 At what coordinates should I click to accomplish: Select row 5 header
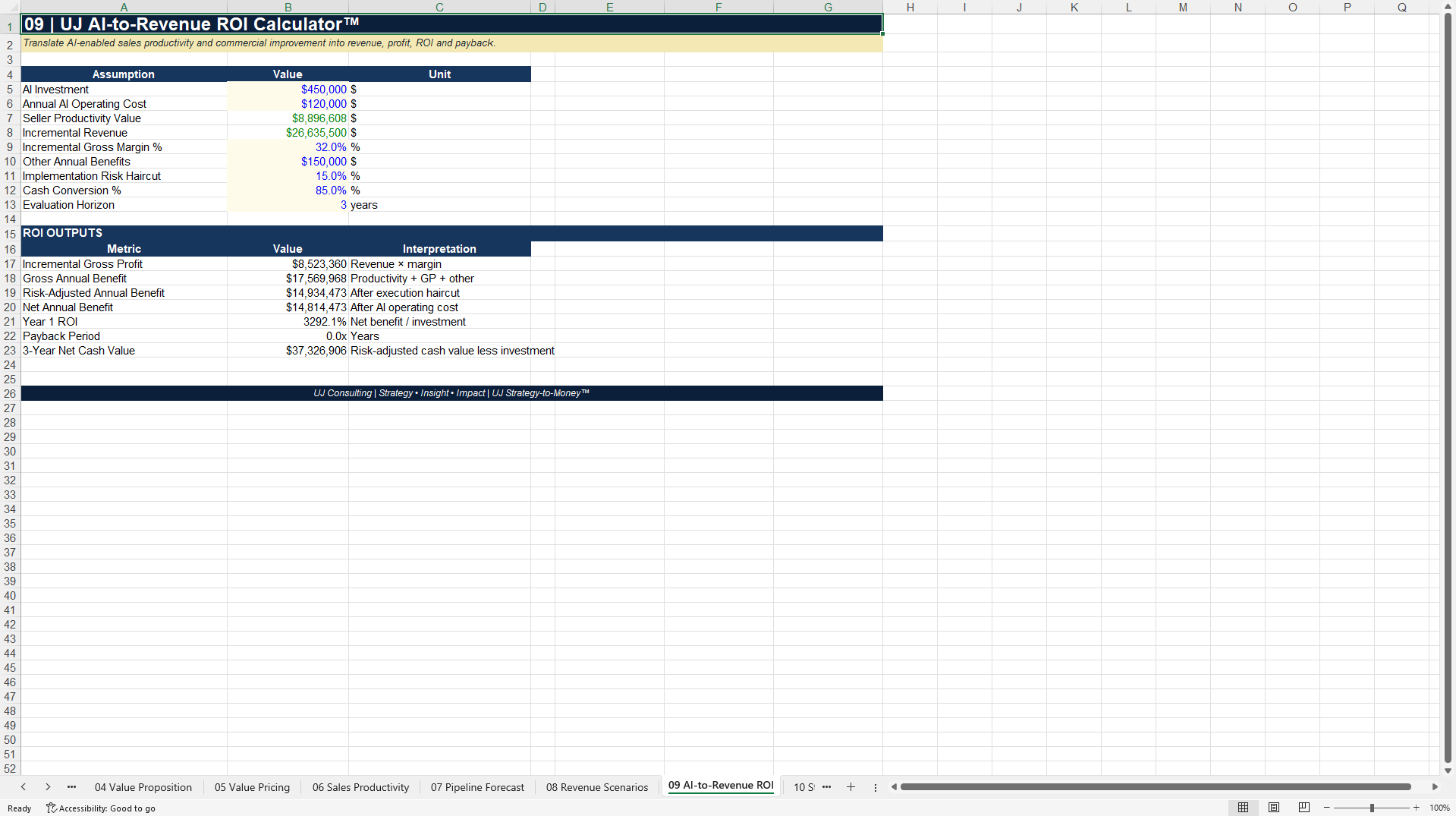click(x=10, y=90)
